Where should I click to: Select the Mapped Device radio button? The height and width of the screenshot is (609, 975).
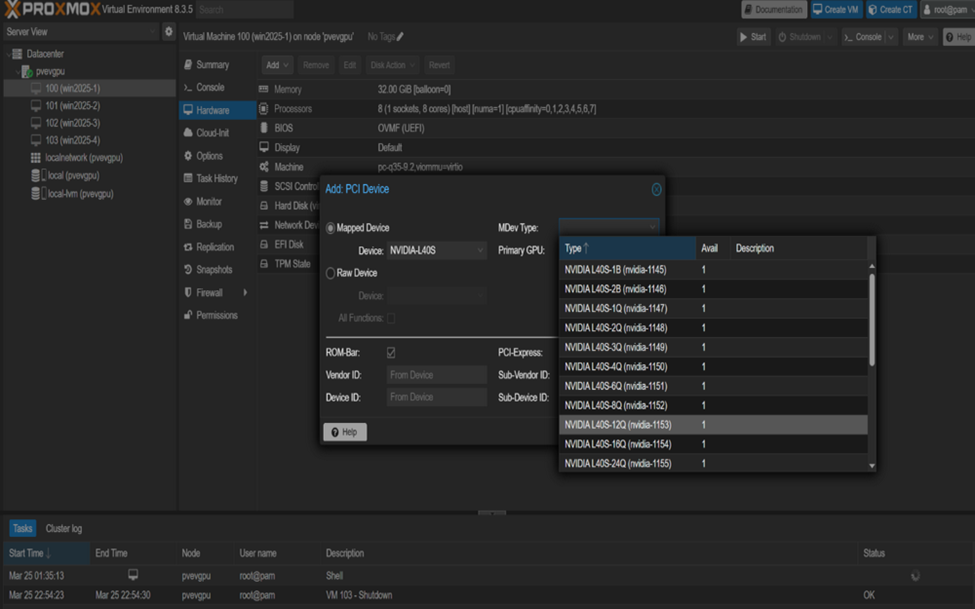pyautogui.click(x=331, y=228)
